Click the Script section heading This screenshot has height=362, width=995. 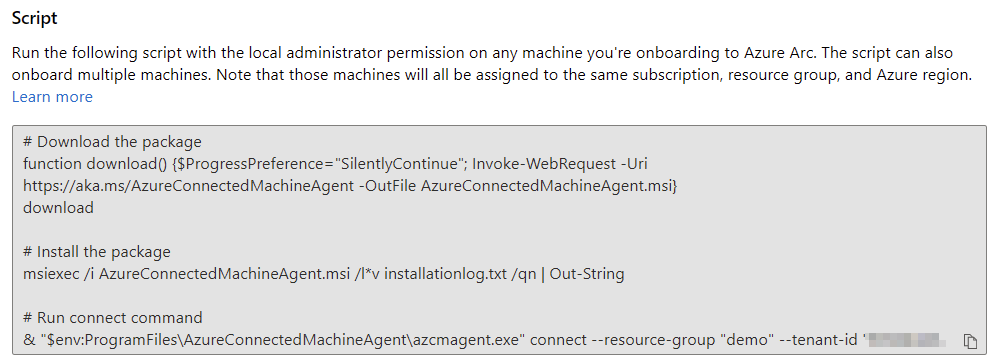[x=35, y=18]
